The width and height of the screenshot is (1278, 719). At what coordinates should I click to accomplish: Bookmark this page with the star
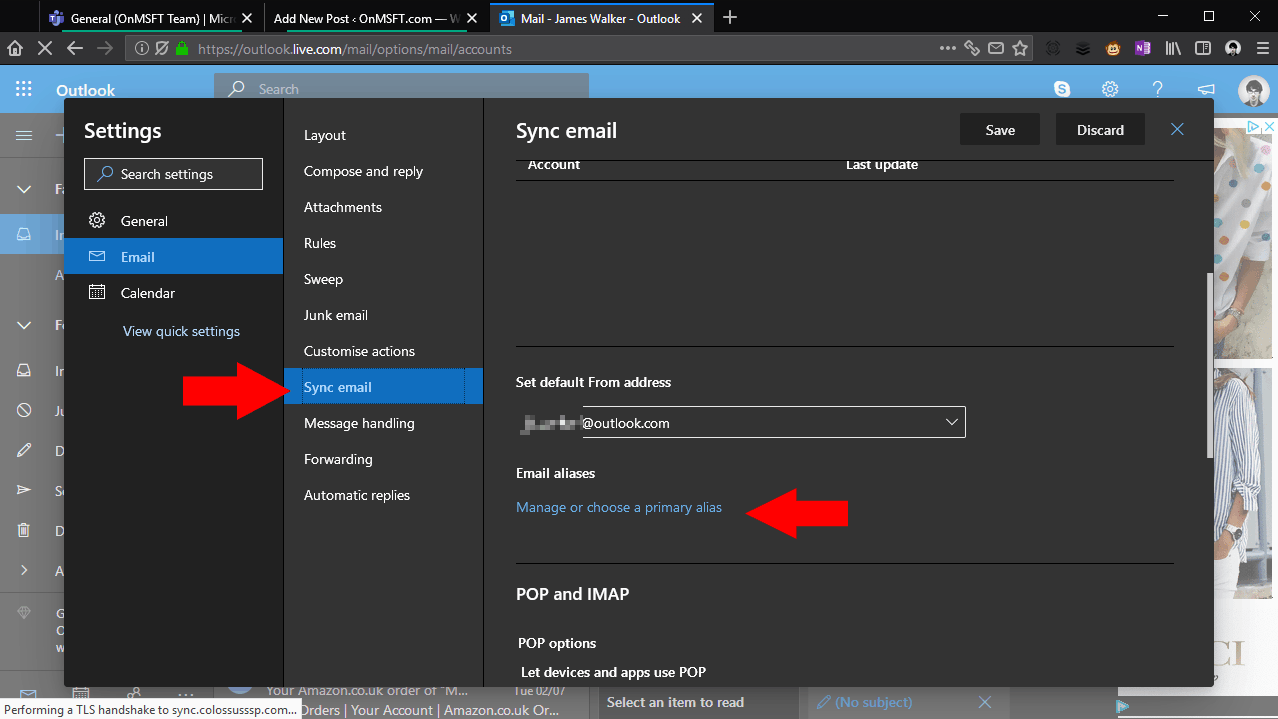1020,48
